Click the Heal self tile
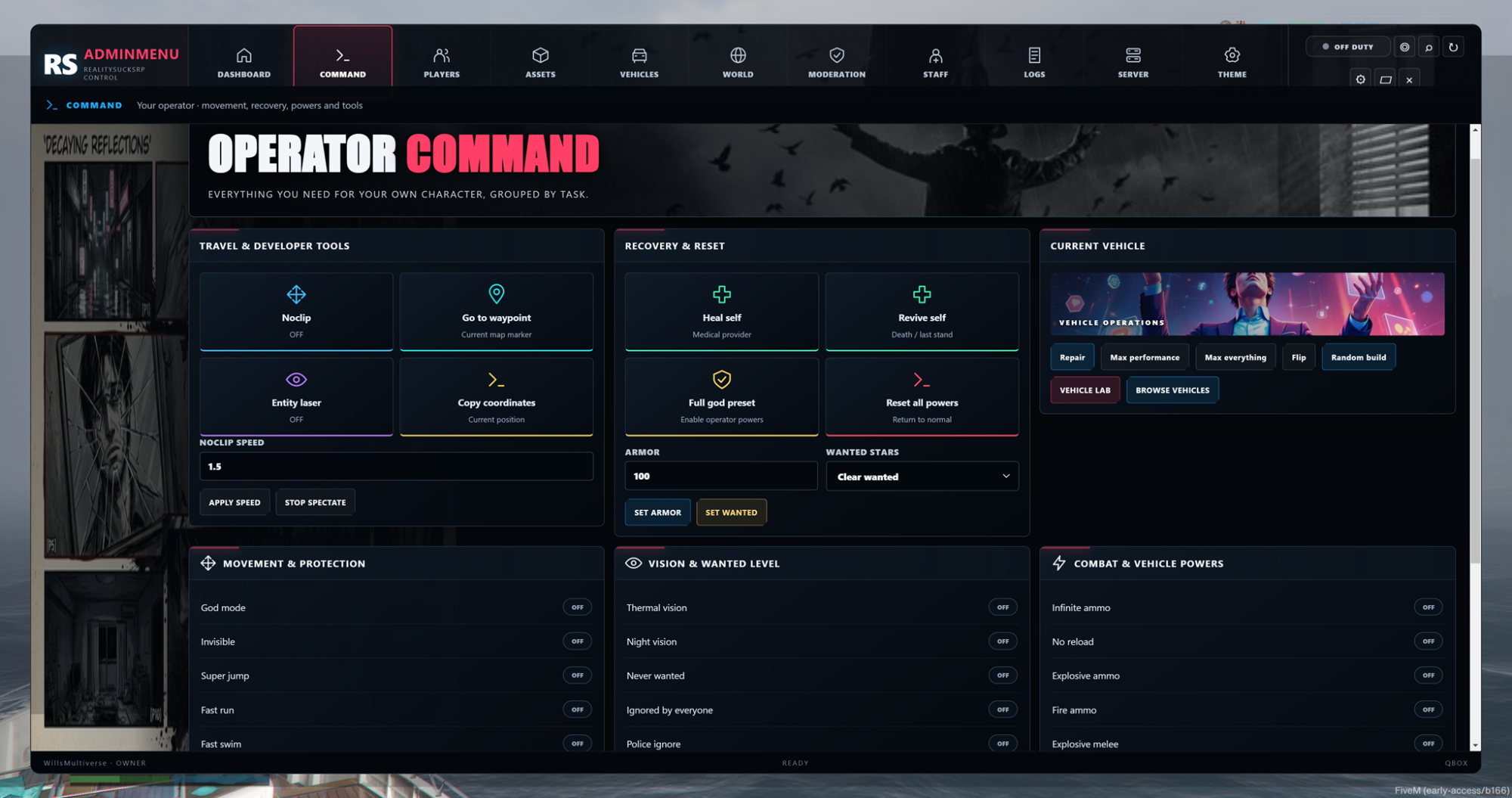The width and height of the screenshot is (1512, 798). point(722,312)
